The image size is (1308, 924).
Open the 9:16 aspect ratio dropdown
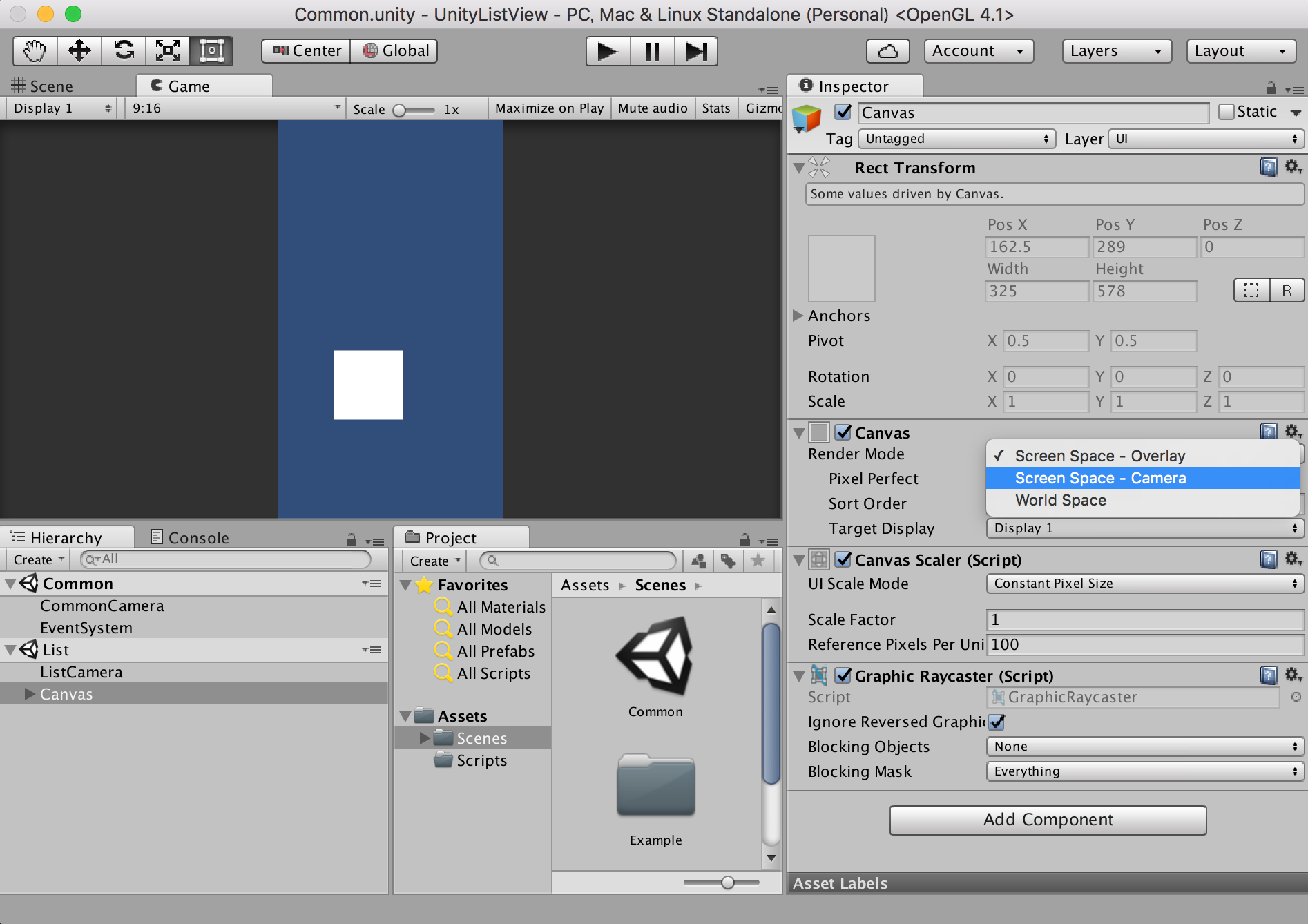tap(235, 108)
